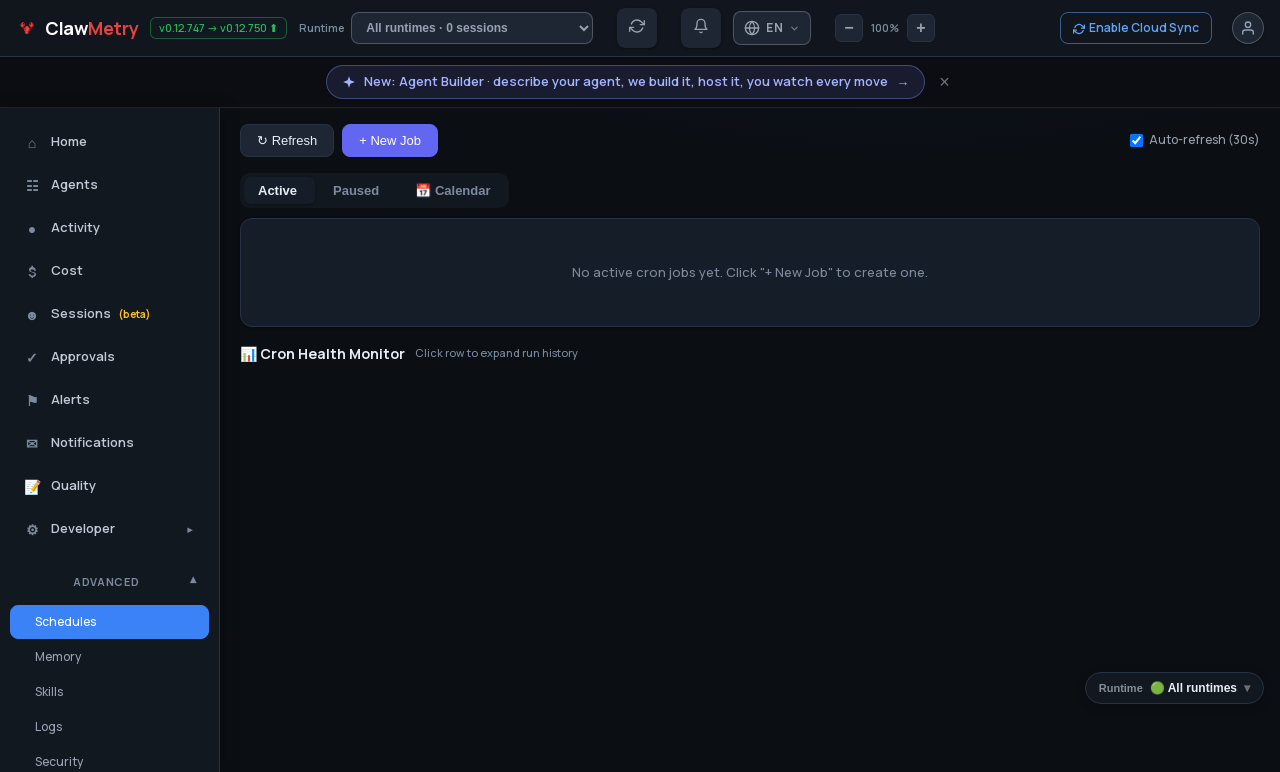Open Security in the Advanced section

(109, 761)
